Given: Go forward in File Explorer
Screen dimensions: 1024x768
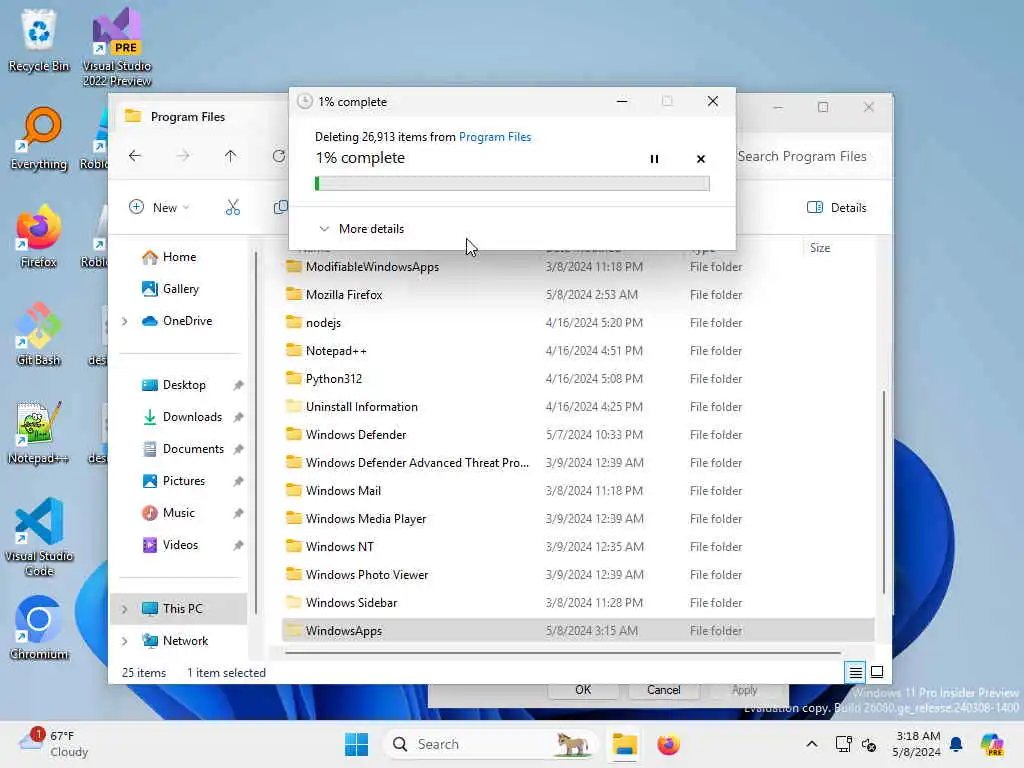Looking at the screenshot, I should click(183, 156).
